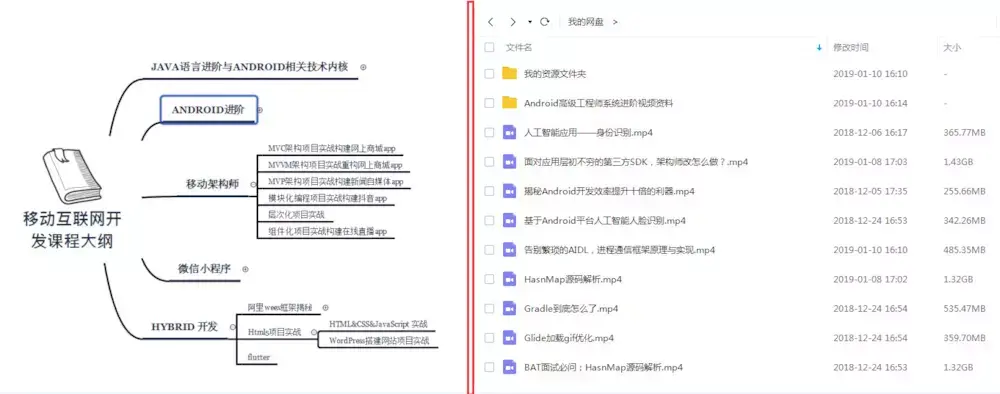Check the box for the 告别繁琐的AIDL row
The height and width of the screenshot is (394, 1000).
coord(489,250)
